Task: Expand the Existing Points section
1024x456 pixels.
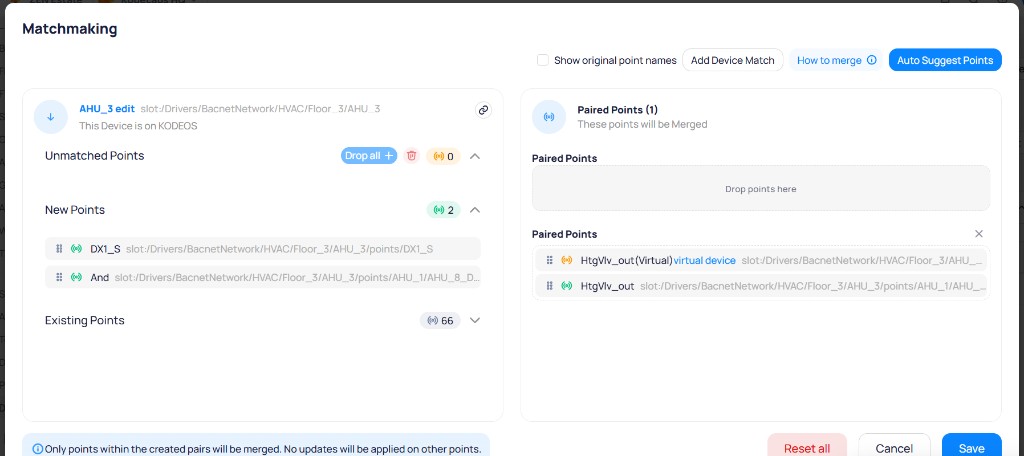Action: 475,321
